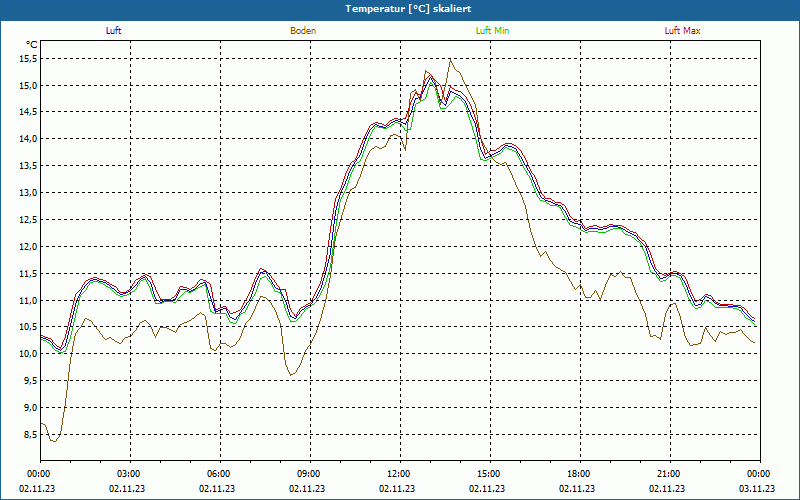Click the °C unit label on axis

point(32,44)
